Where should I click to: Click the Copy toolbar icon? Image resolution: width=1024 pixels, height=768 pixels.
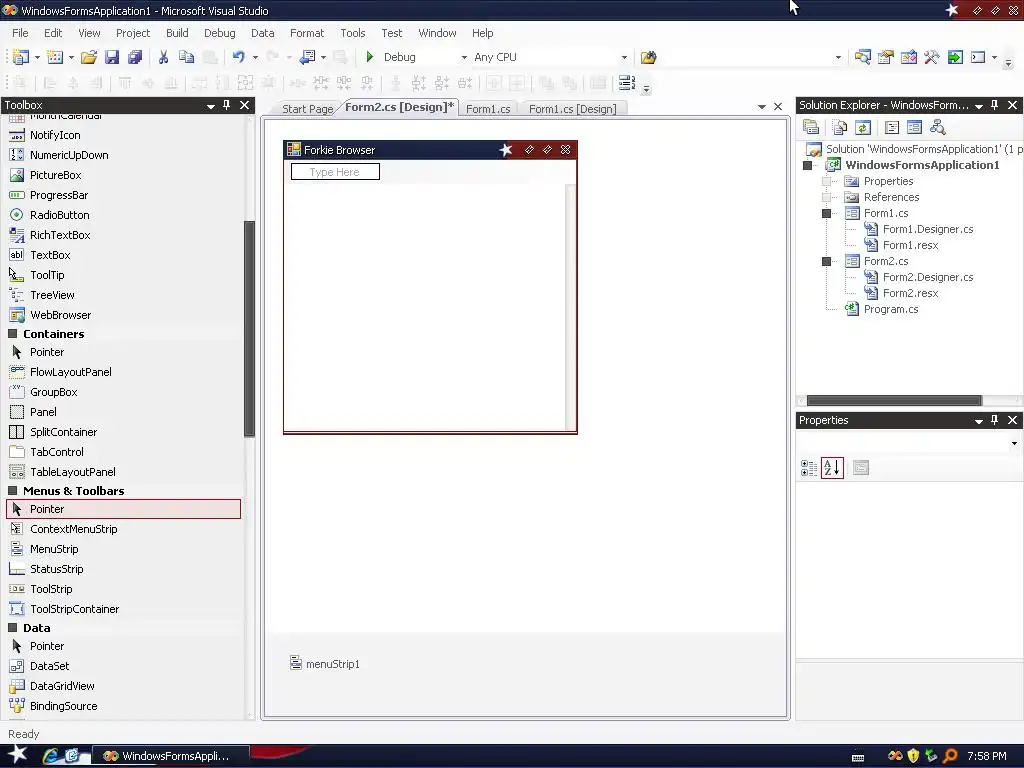pos(186,57)
